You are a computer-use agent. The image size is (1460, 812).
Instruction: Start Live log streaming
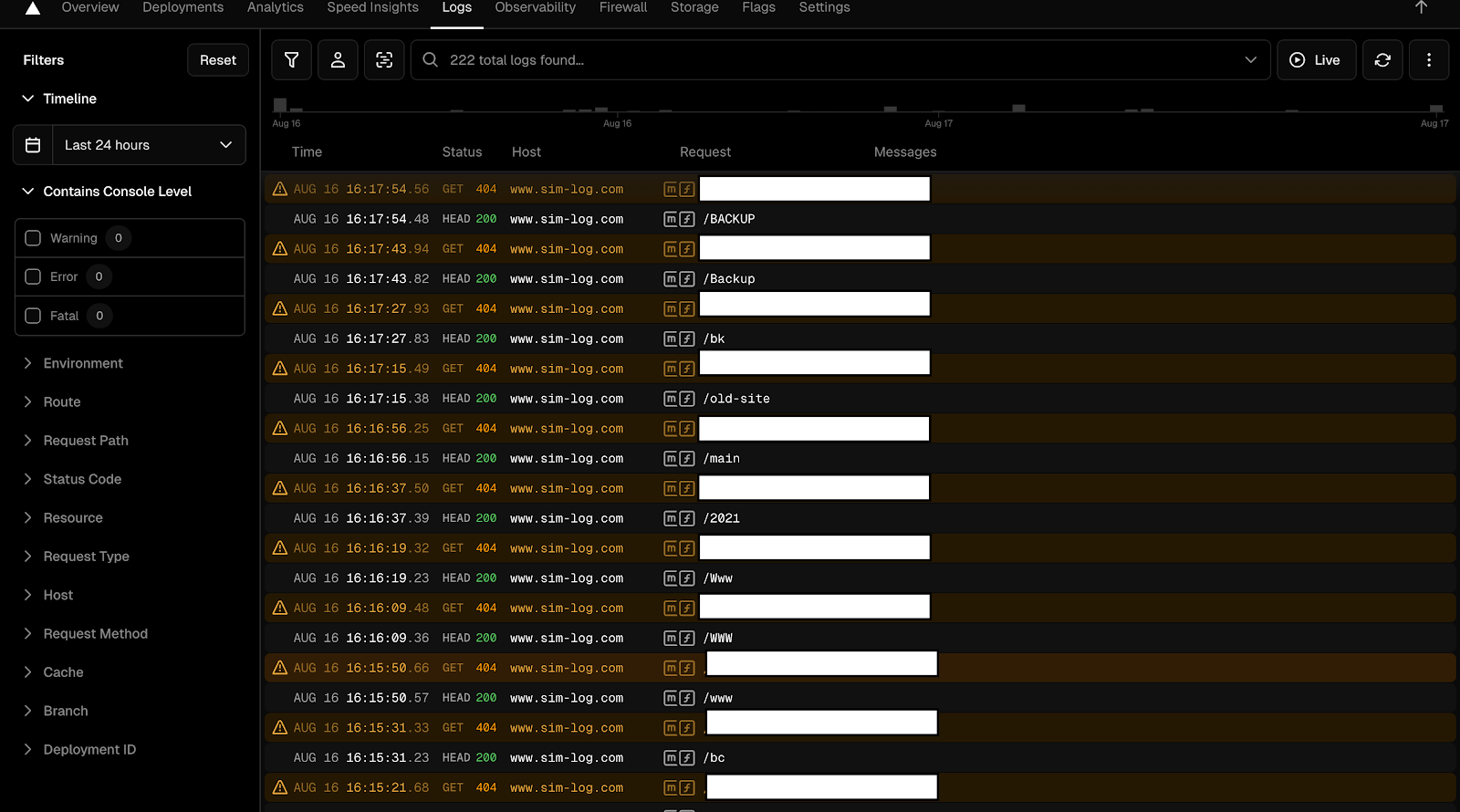pos(1316,60)
